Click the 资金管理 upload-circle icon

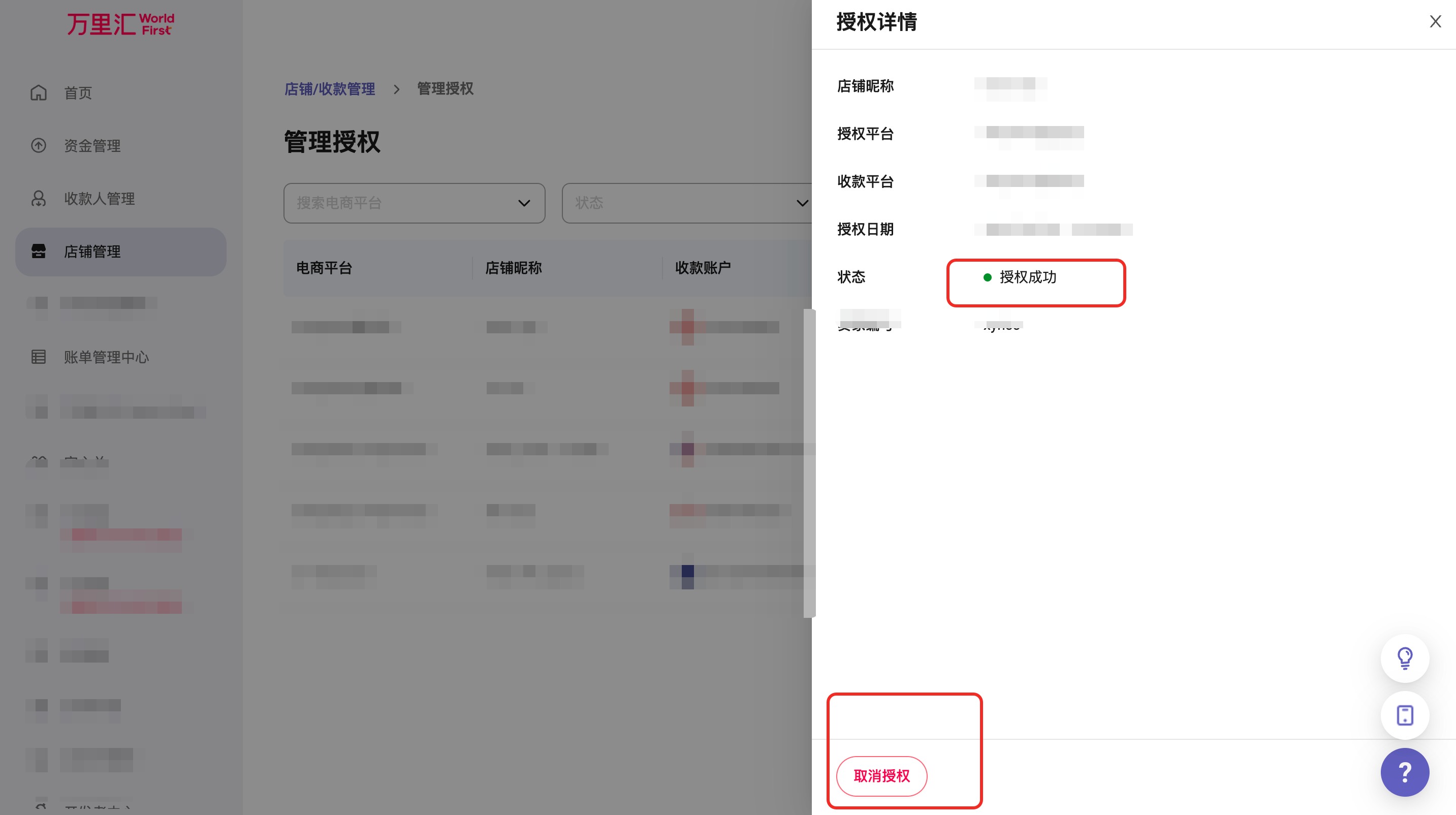coord(39,146)
